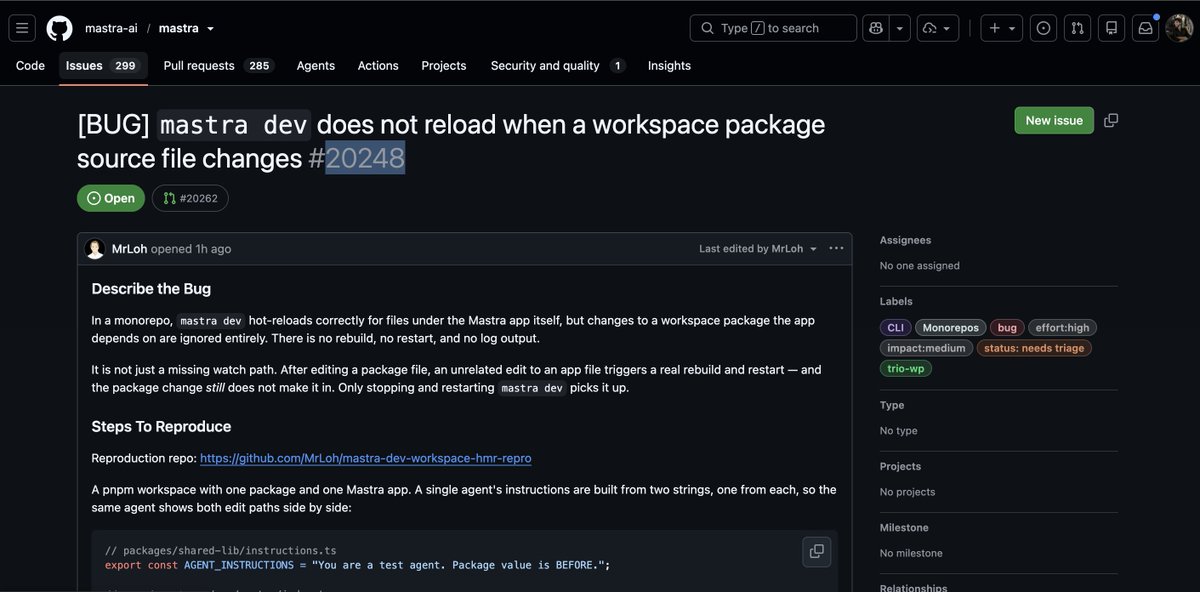Copy issue link using icon beside New issue

pos(1111,120)
